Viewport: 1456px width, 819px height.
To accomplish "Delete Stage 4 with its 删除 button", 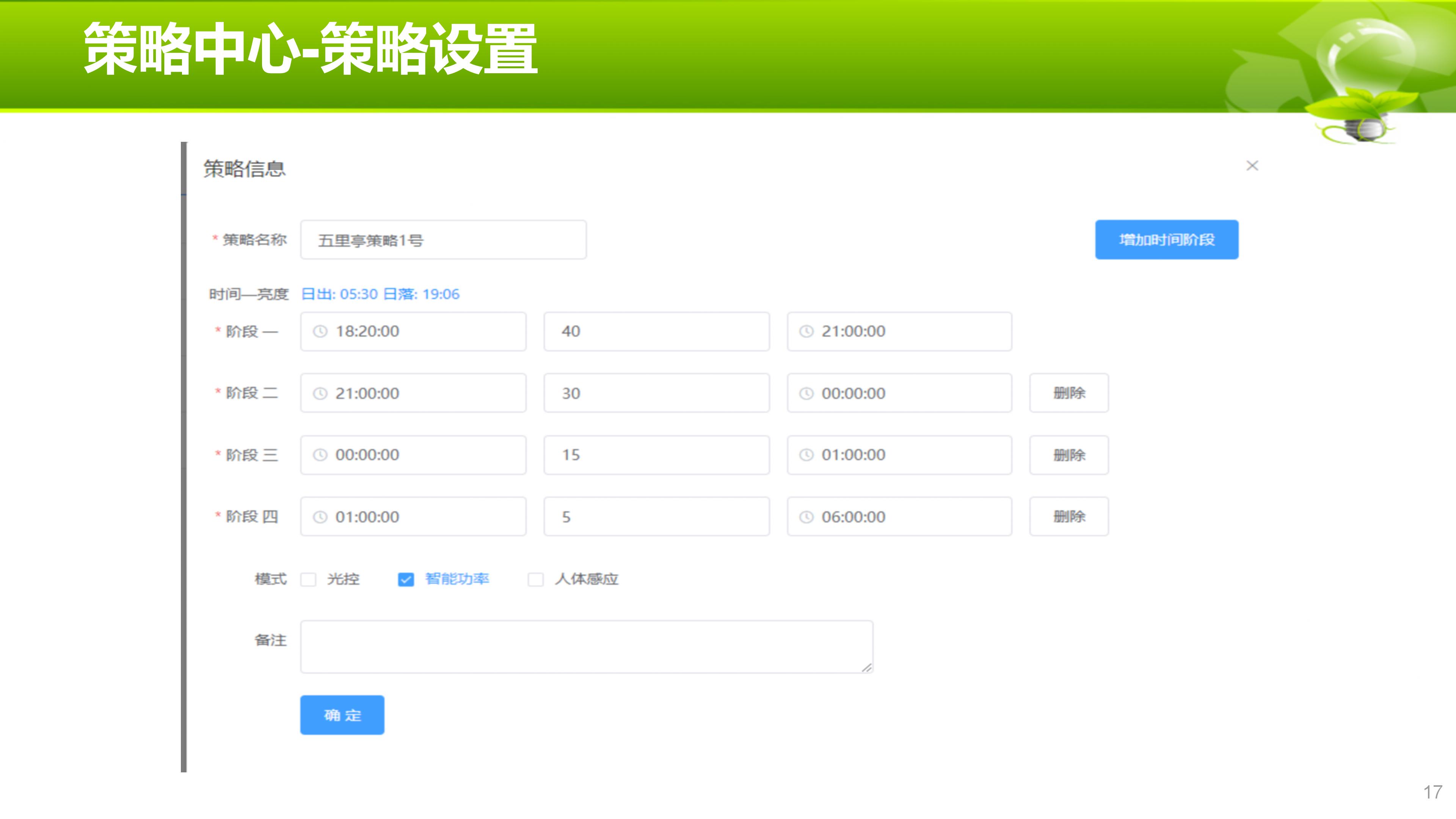I will (x=1068, y=516).
